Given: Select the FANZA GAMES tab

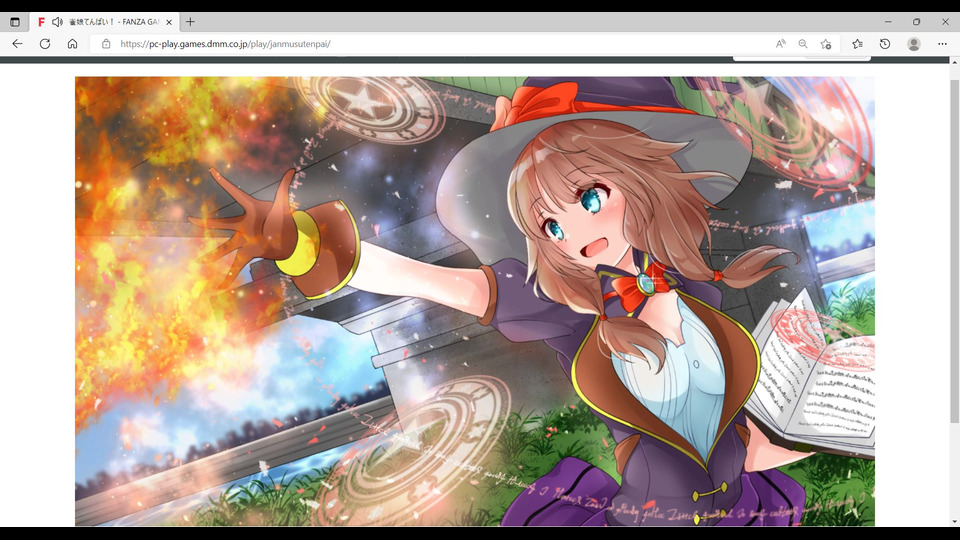Looking at the screenshot, I should pyautogui.click(x=105, y=22).
